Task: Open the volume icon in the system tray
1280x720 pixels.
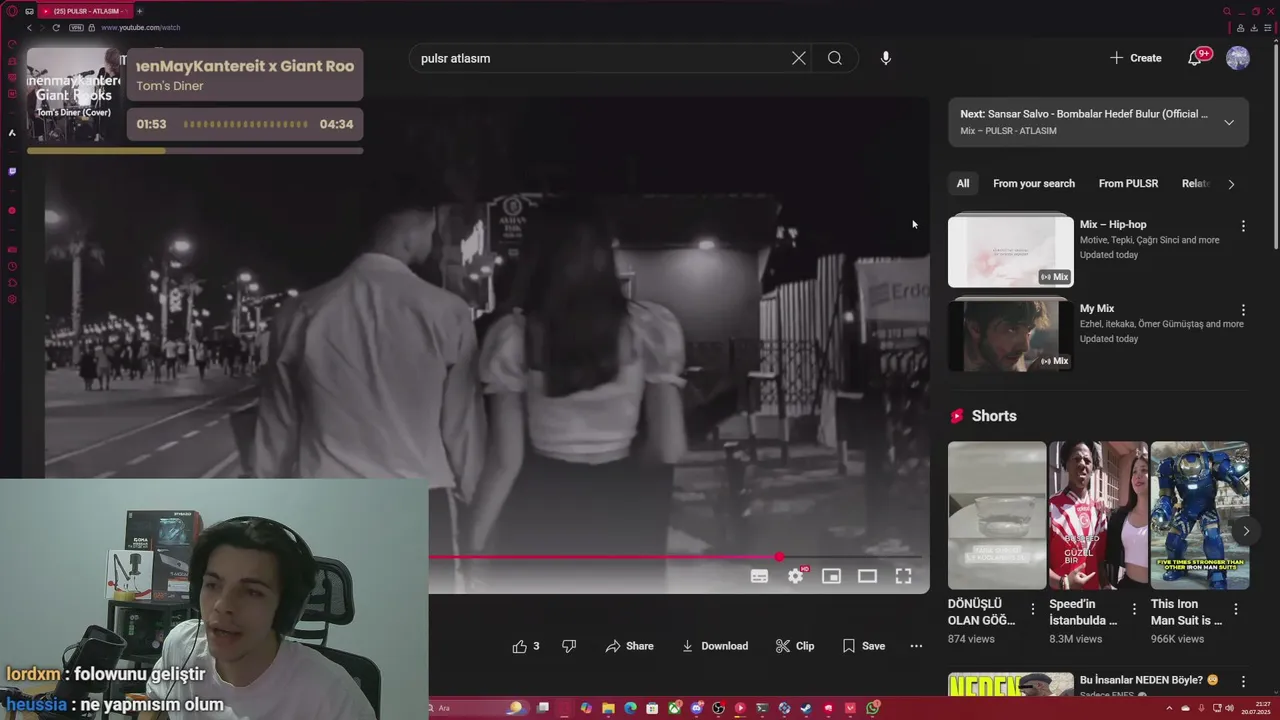Action: pyautogui.click(x=1229, y=708)
